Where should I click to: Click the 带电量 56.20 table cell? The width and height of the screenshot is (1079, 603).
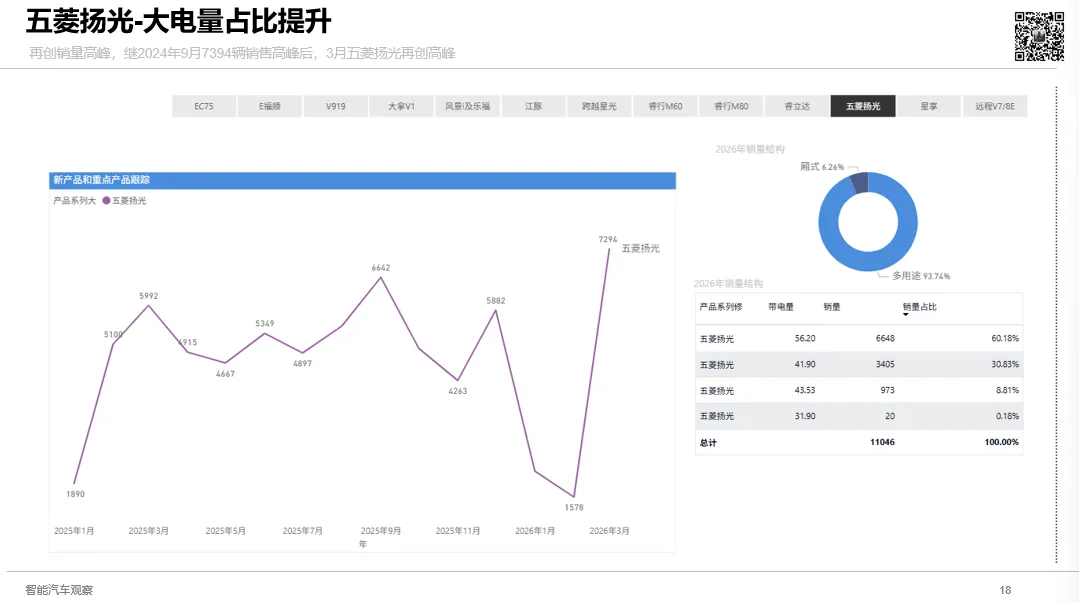pos(805,338)
